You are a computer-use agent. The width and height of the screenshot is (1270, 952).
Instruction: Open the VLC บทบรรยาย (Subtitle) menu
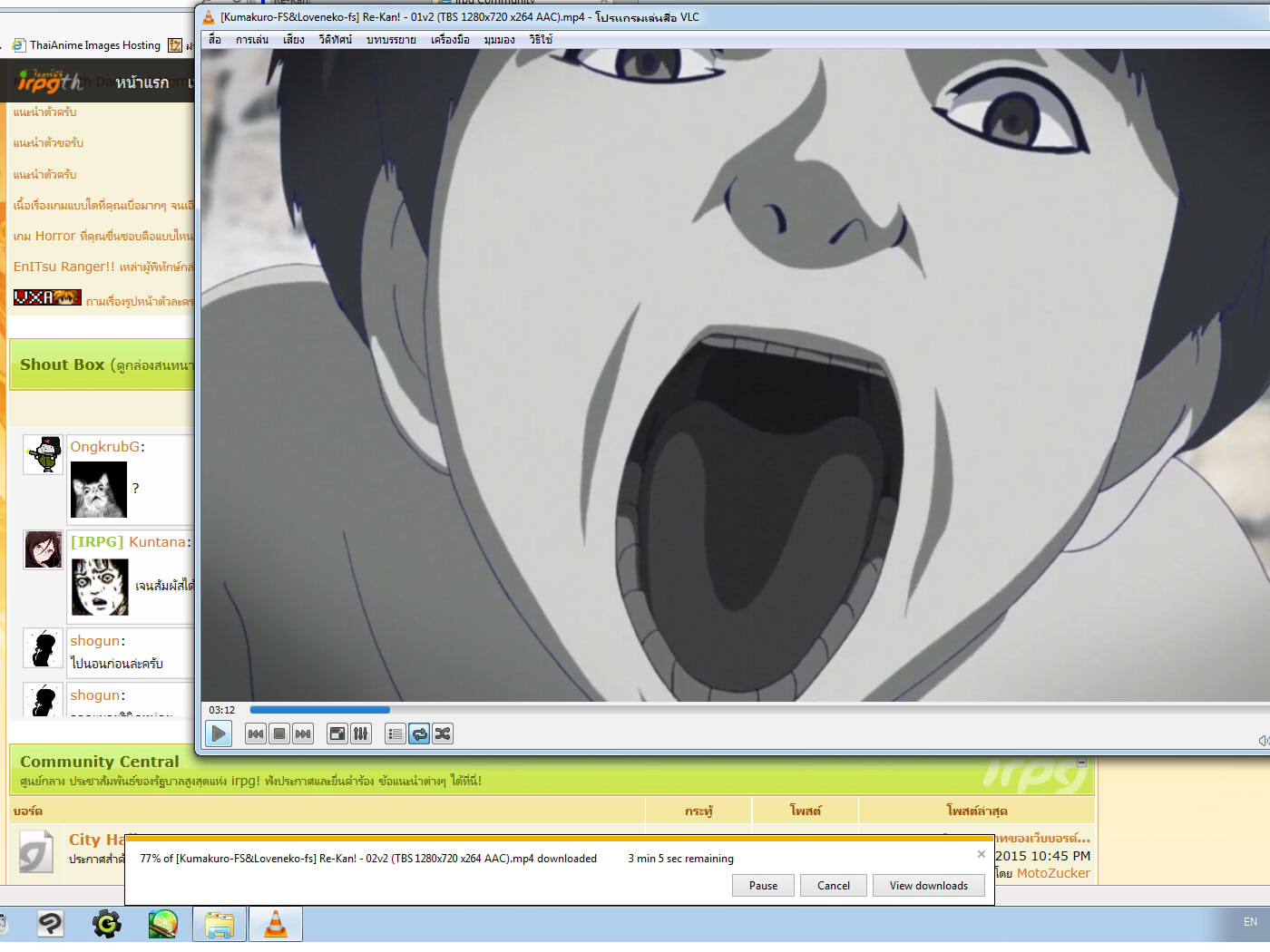[x=391, y=40]
